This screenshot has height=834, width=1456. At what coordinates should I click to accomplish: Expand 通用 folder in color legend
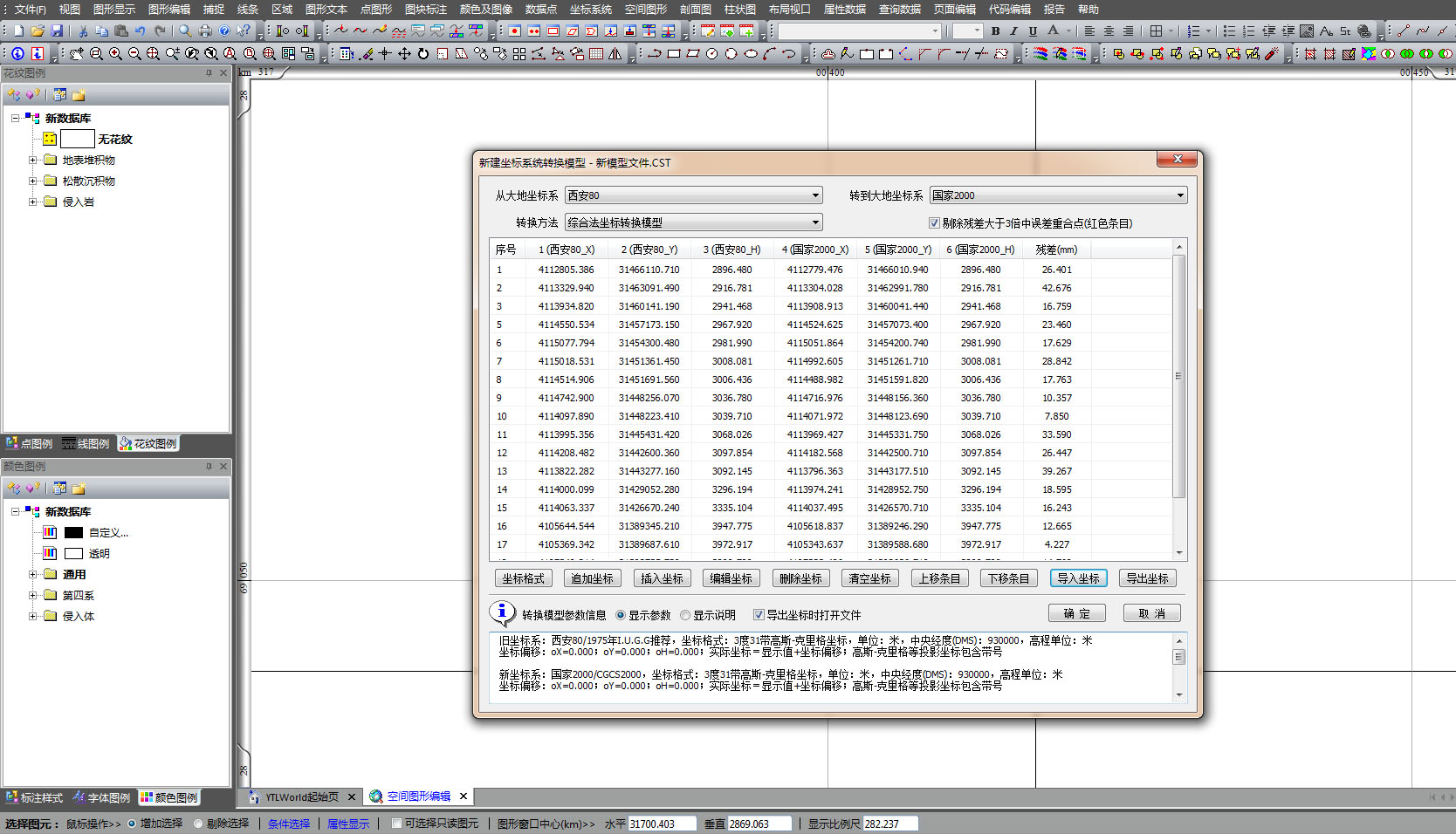pyautogui.click(x=33, y=574)
